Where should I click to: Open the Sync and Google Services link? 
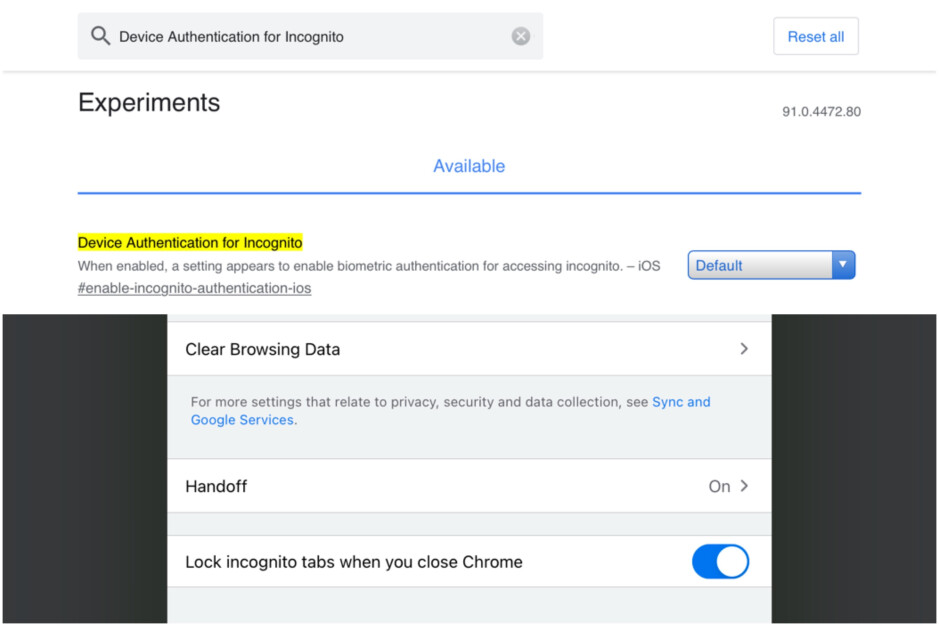(x=681, y=401)
